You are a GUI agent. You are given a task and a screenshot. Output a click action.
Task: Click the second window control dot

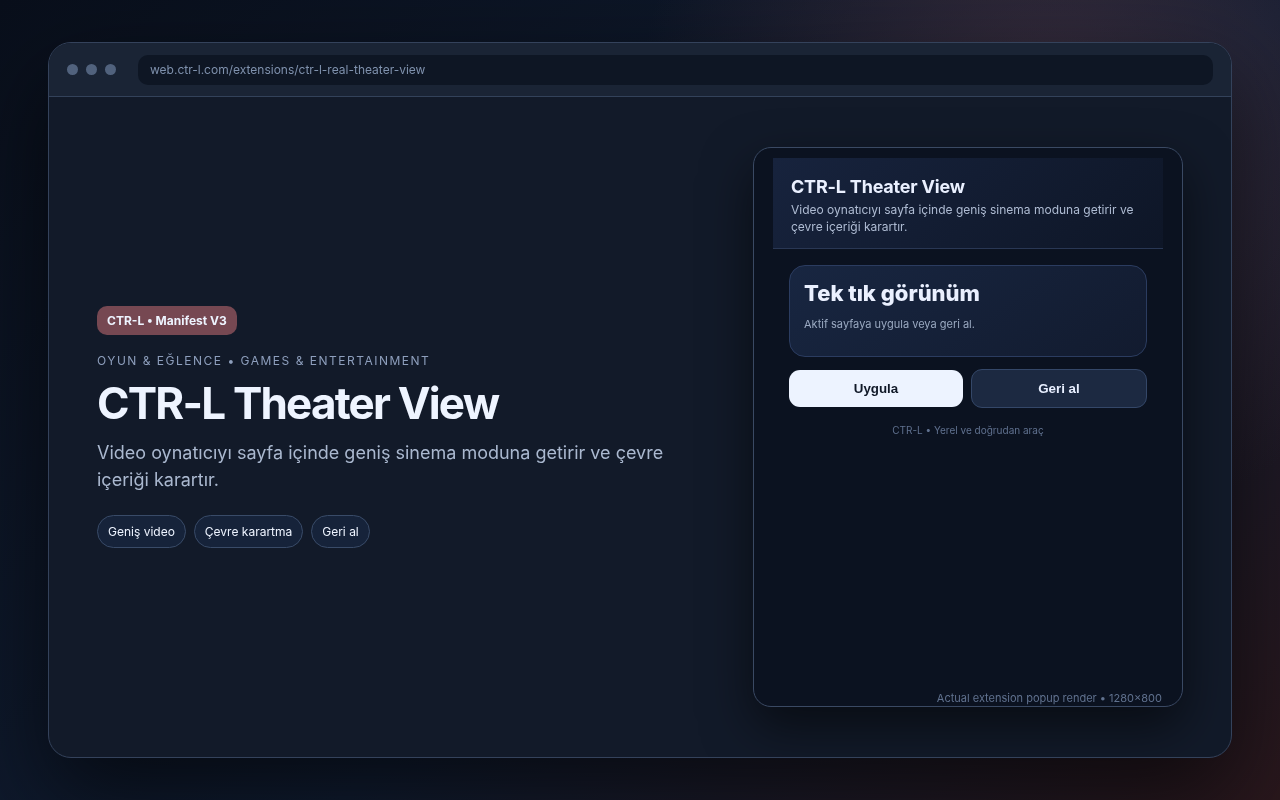(91, 70)
